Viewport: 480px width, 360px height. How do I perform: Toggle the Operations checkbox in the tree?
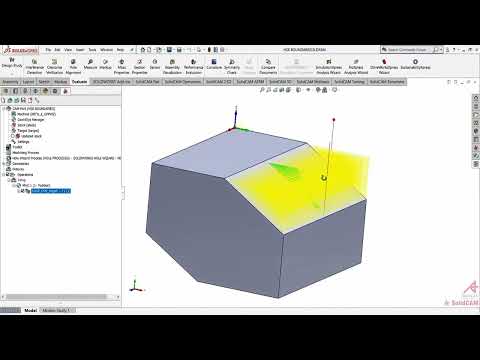8,174
